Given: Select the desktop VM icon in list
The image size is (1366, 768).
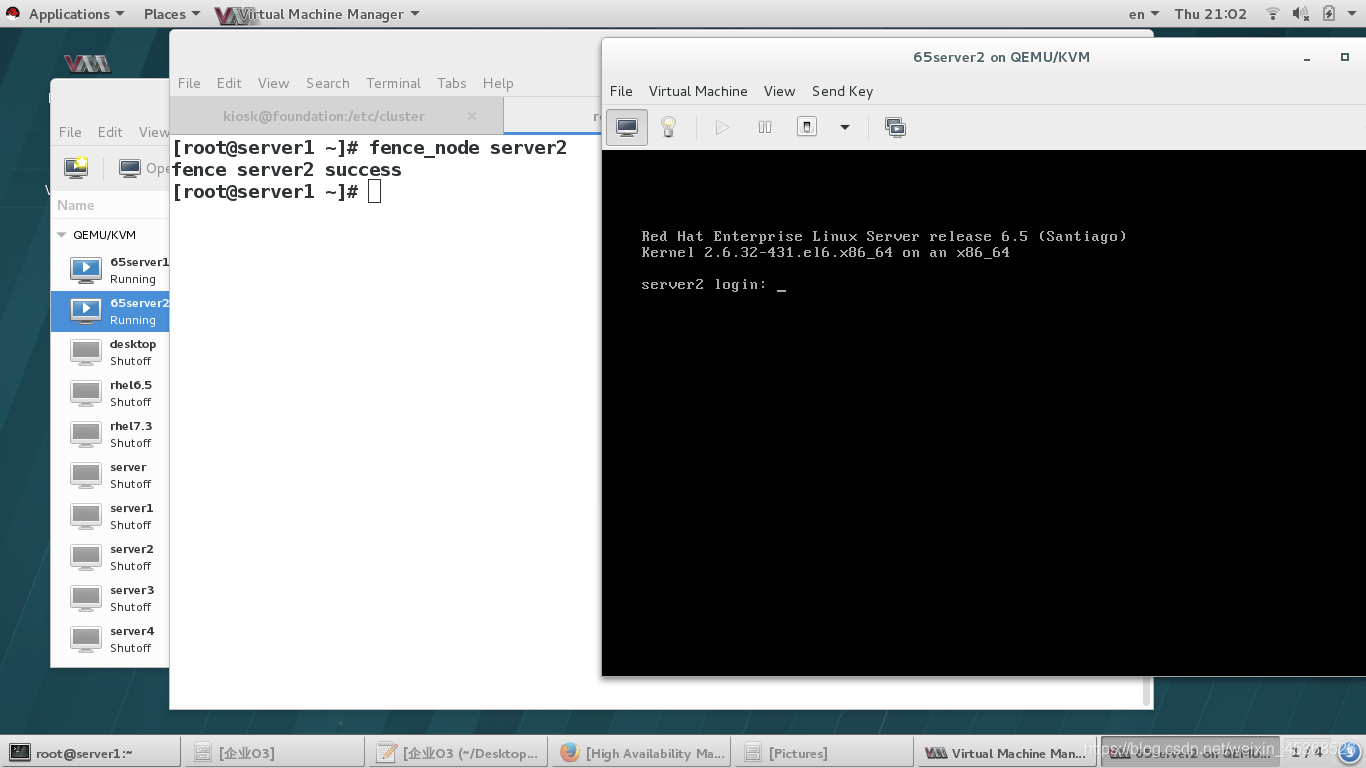Looking at the screenshot, I should point(86,352).
